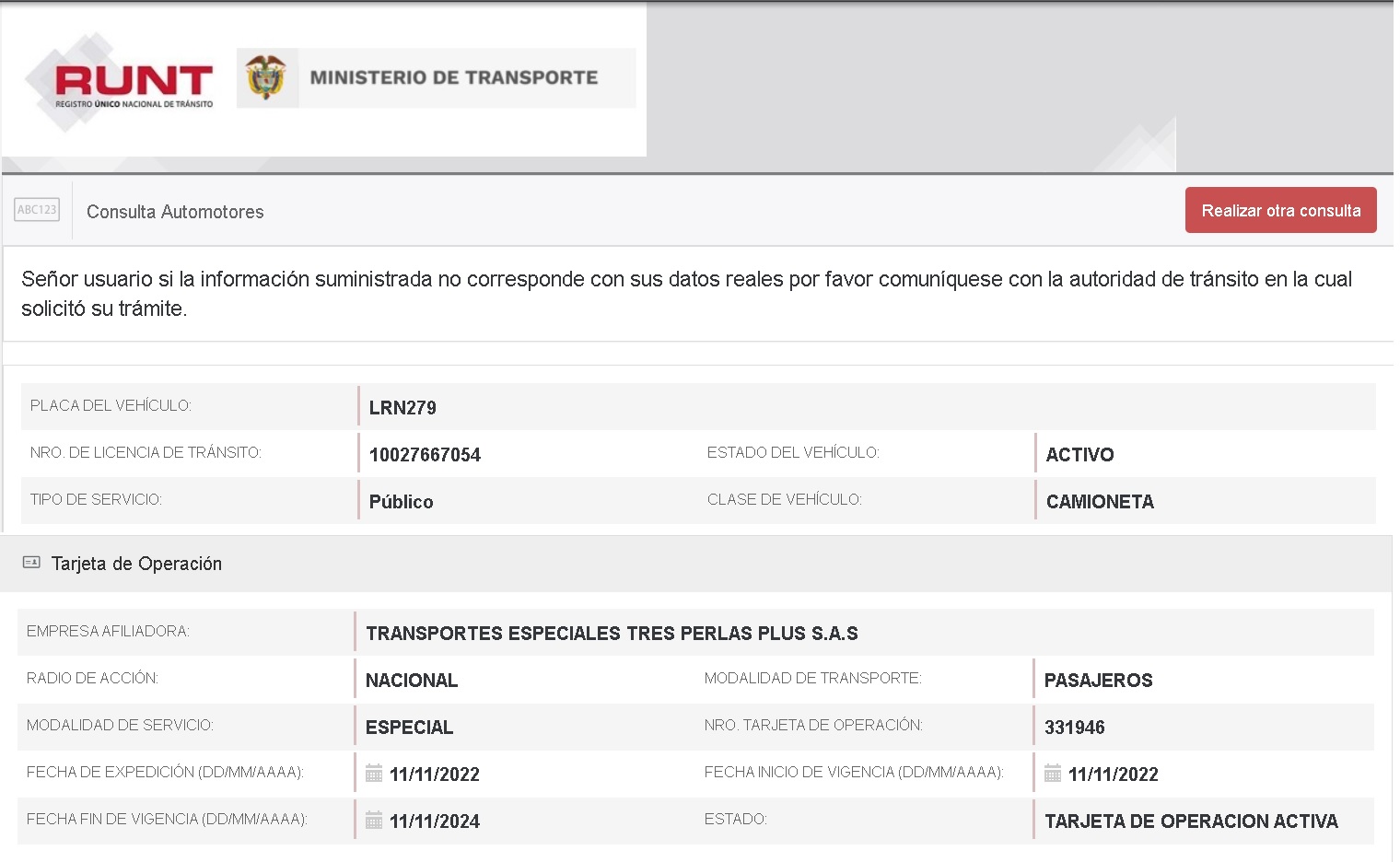Click the license number 10027667054
The width and height of the screenshot is (1400, 862).
click(x=425, y=455)
